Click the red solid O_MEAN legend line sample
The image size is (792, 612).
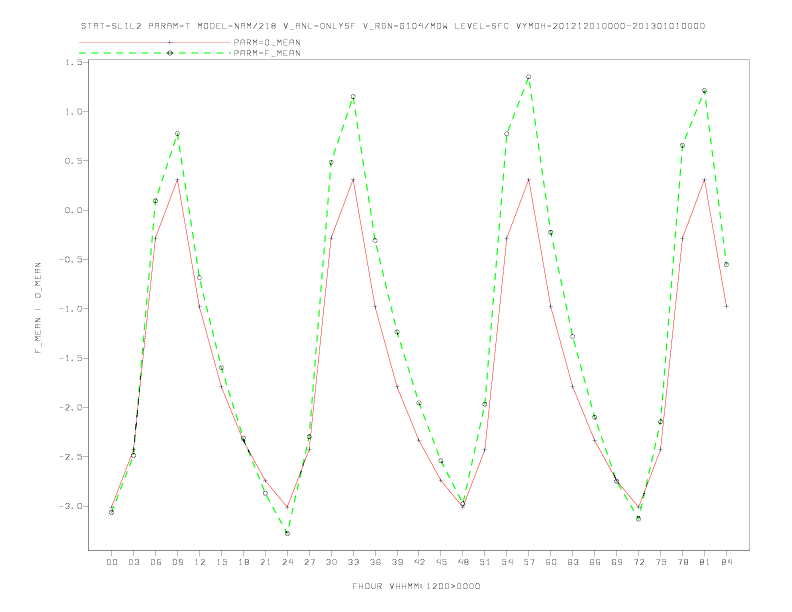[155, 42]
